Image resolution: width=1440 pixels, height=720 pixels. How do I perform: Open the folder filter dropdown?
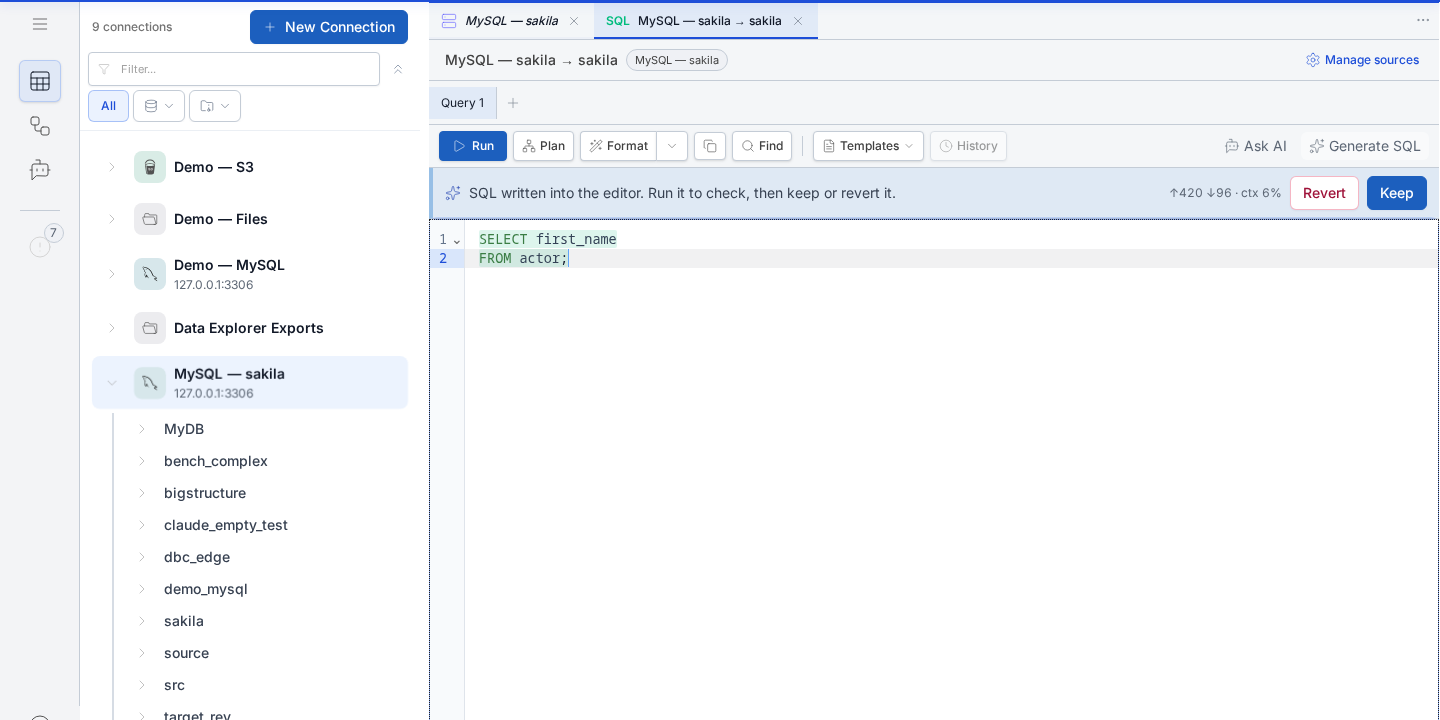click(215, 106)
